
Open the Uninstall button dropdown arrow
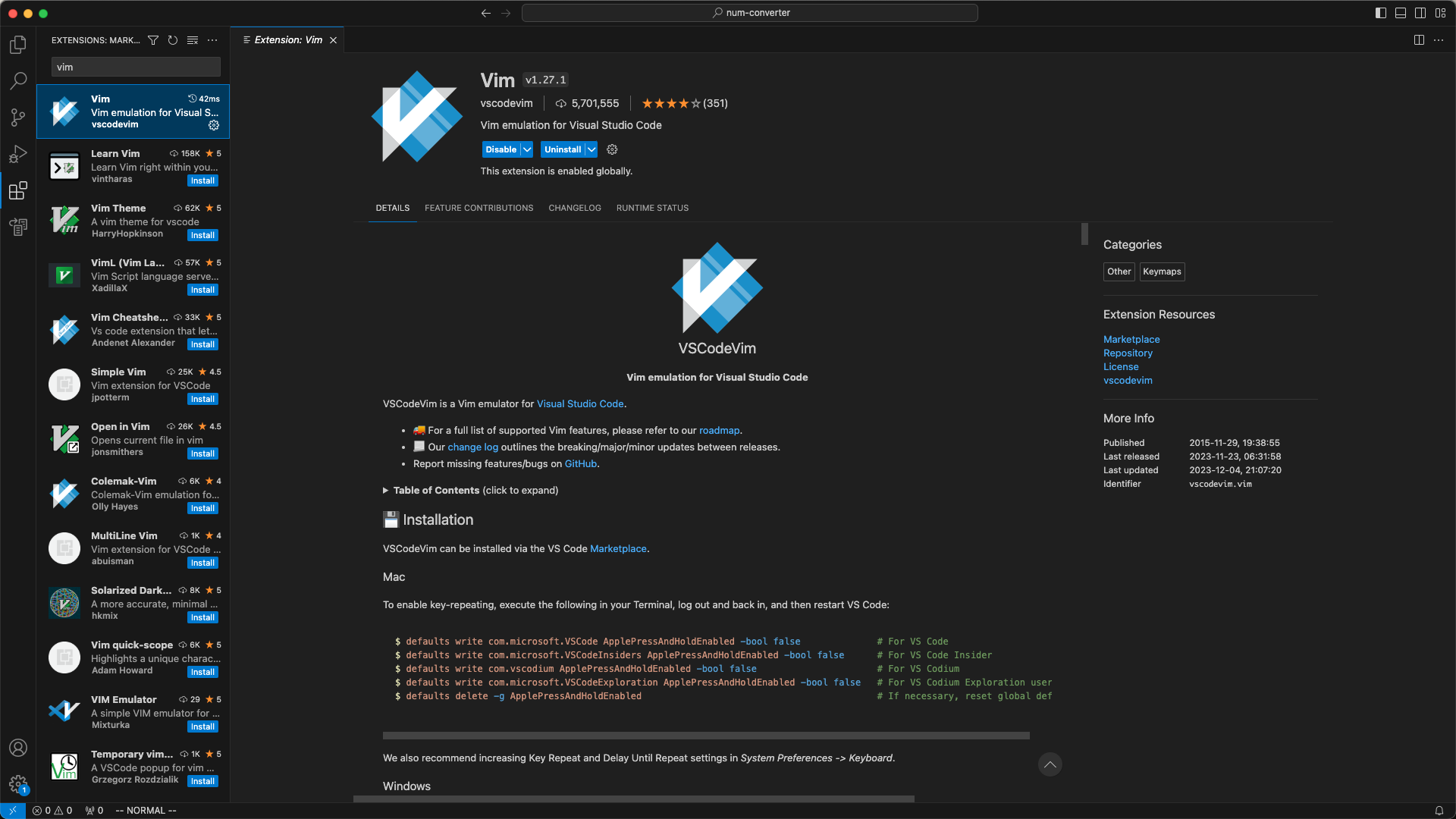(x=591, y=149)
